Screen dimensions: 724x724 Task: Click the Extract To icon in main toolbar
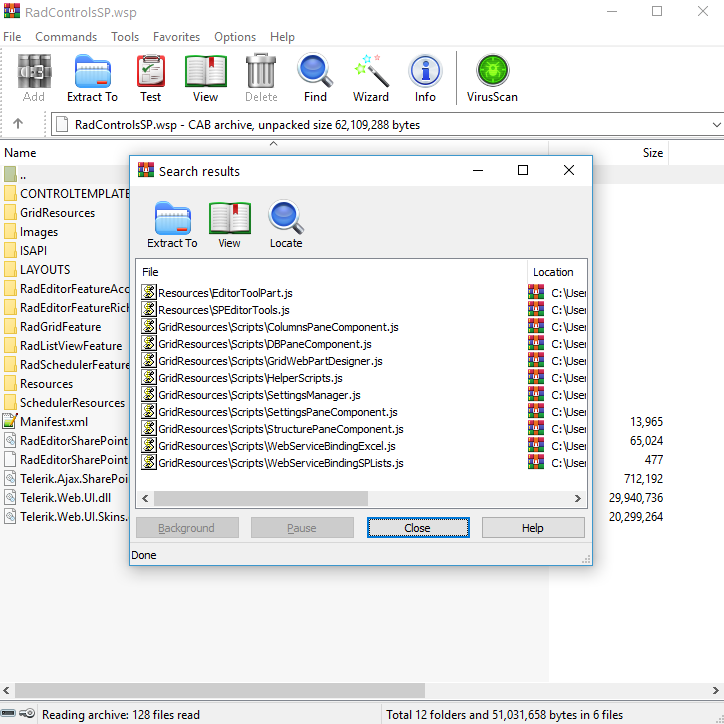tap(92, 78)
